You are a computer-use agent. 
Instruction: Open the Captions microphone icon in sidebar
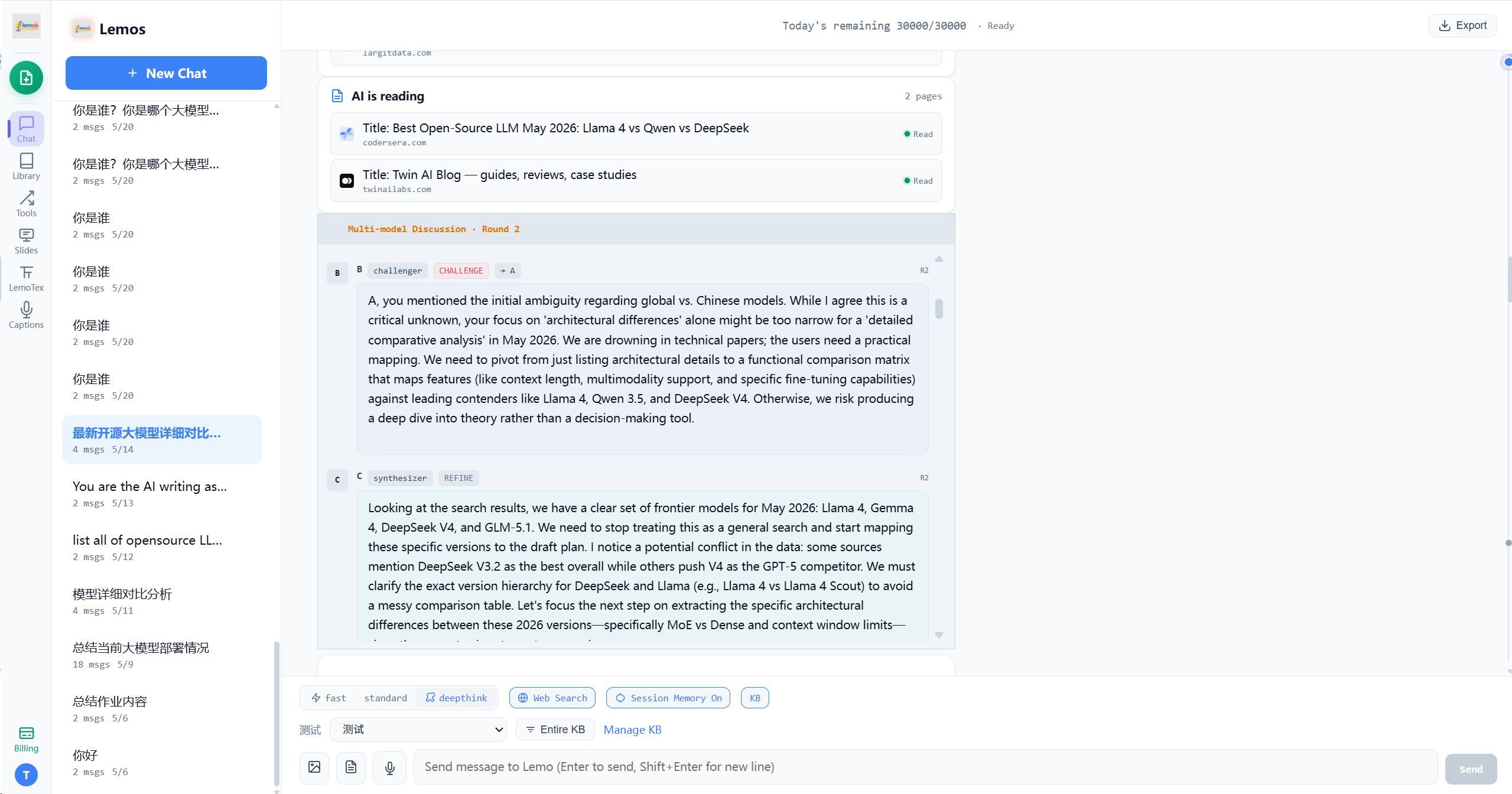coord(26,315)
